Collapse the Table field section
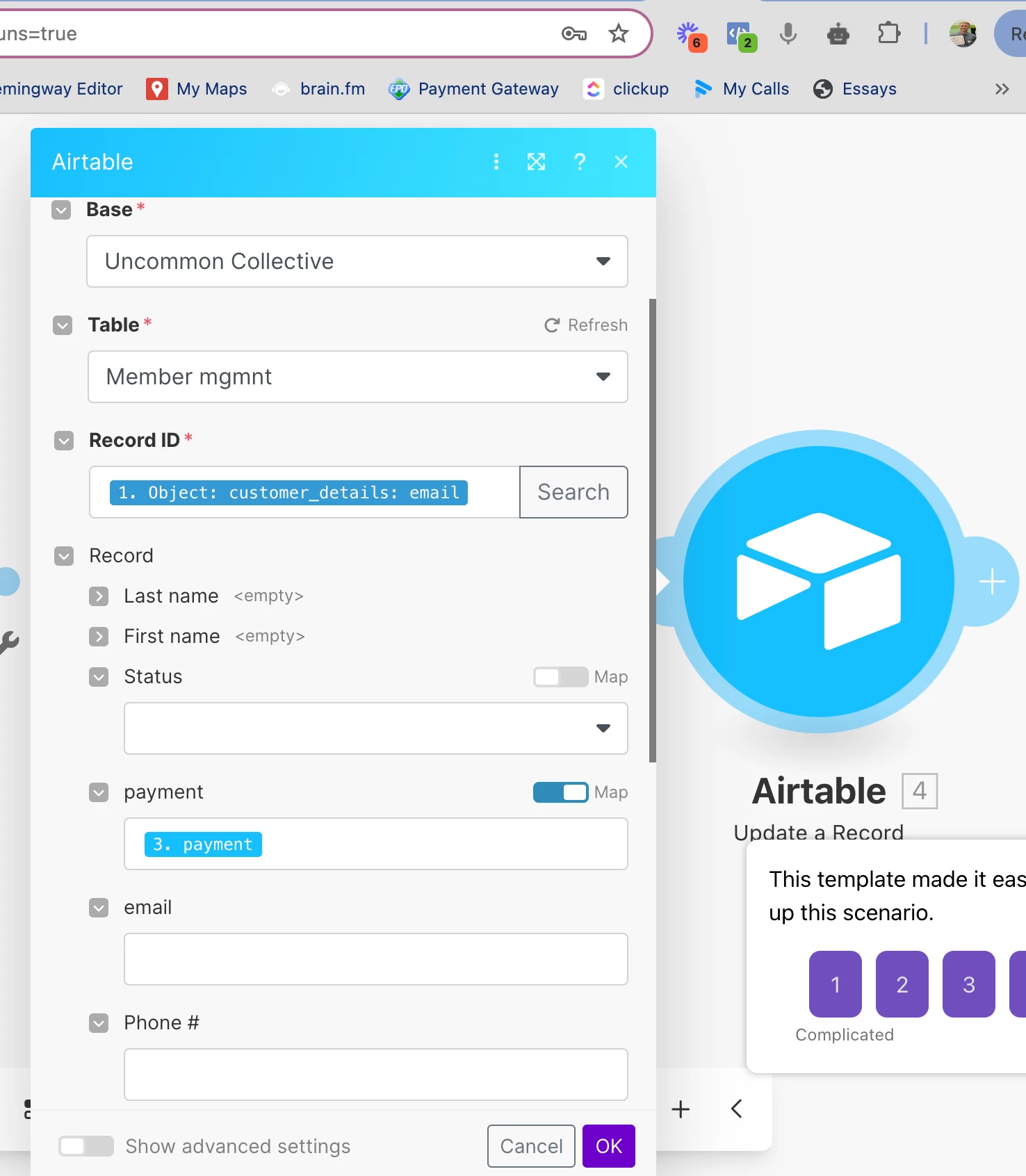 tap(63, 325)
